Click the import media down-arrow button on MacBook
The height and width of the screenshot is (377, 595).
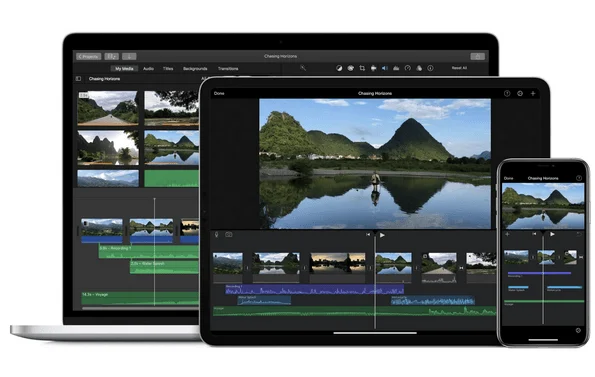point(129,57)
